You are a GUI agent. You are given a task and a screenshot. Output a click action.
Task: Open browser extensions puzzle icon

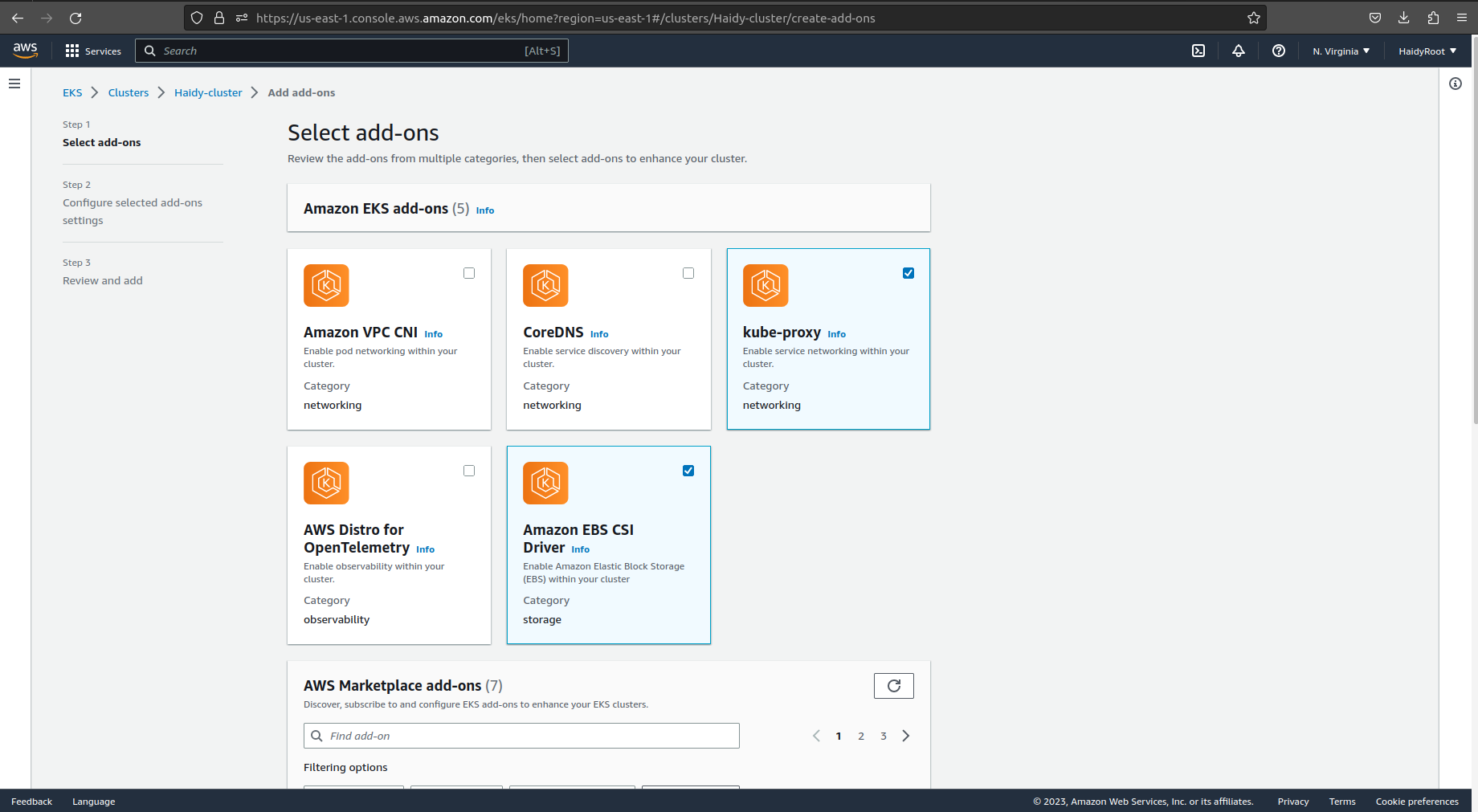tap(1433, 18)
